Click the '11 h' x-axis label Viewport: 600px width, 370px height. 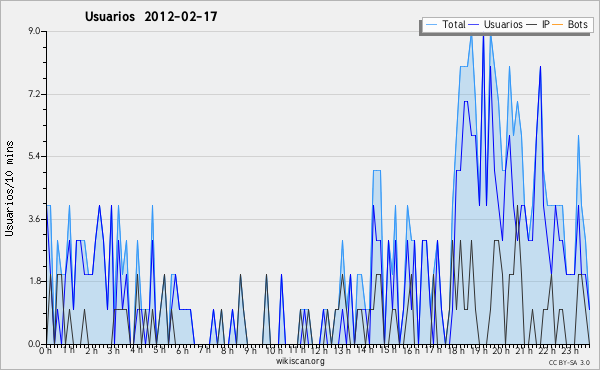point(297,350)
